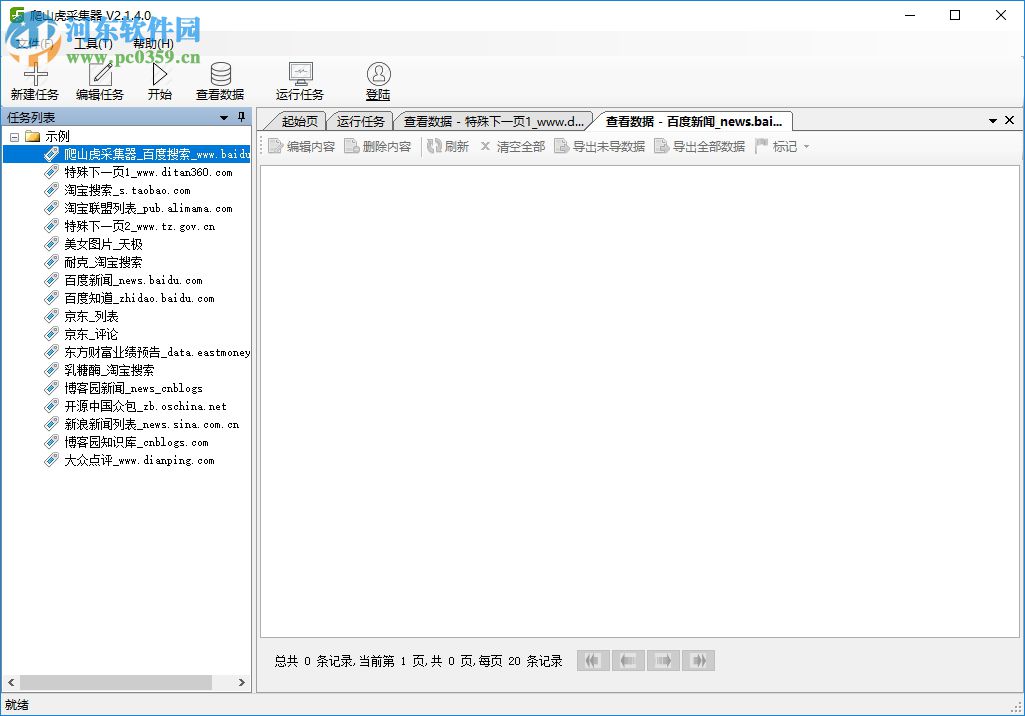1025x716 pixels.
Task: Go to last page button
Action: click(698, 660)
